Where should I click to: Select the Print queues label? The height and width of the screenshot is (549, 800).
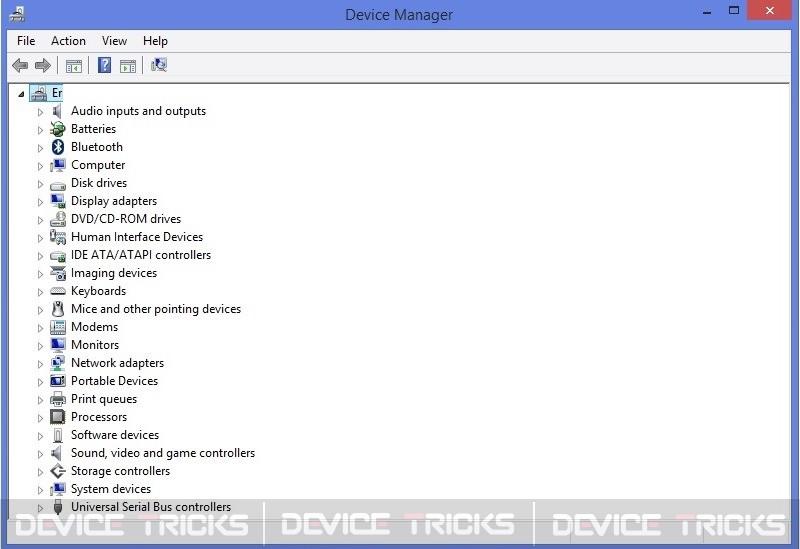pyautogui.click(x=104, y=399)
